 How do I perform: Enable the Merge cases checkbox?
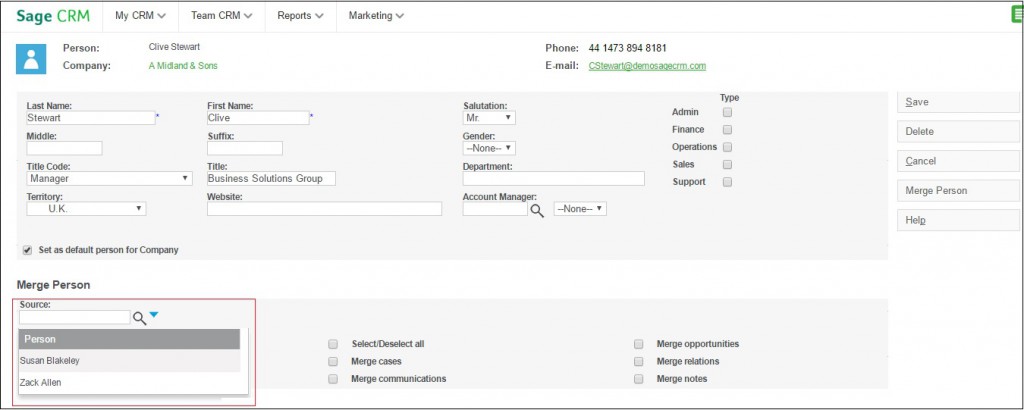click(x=333, y=361)
